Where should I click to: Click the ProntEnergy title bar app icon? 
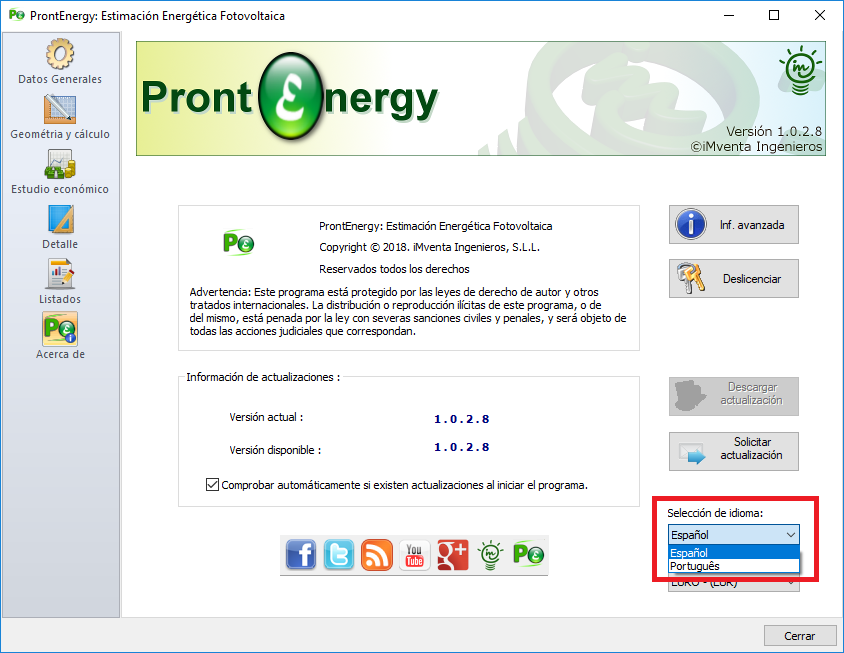(x=17, y=15)
